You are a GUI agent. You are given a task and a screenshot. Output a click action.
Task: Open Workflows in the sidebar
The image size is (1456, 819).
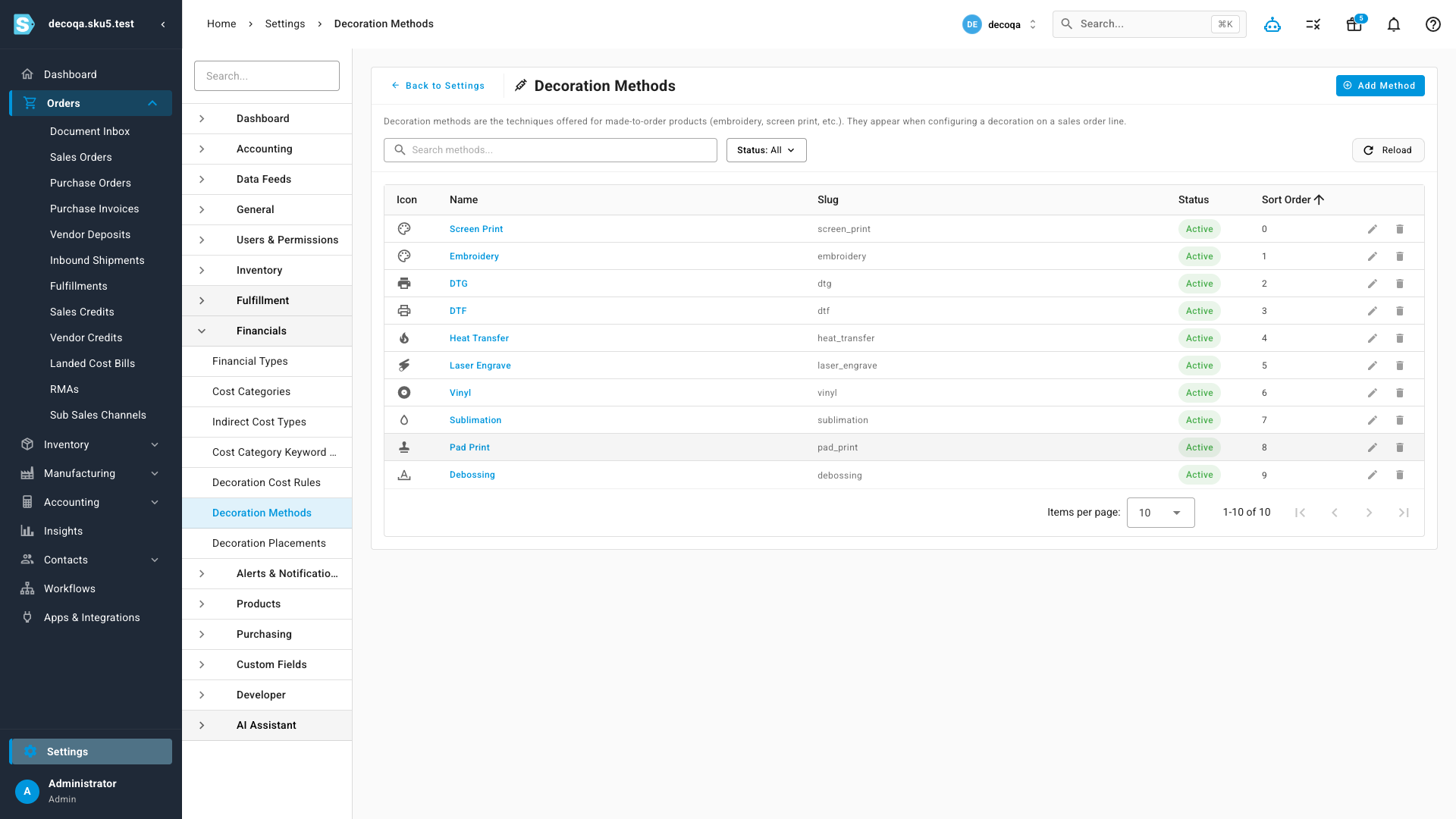click(69, 588)
